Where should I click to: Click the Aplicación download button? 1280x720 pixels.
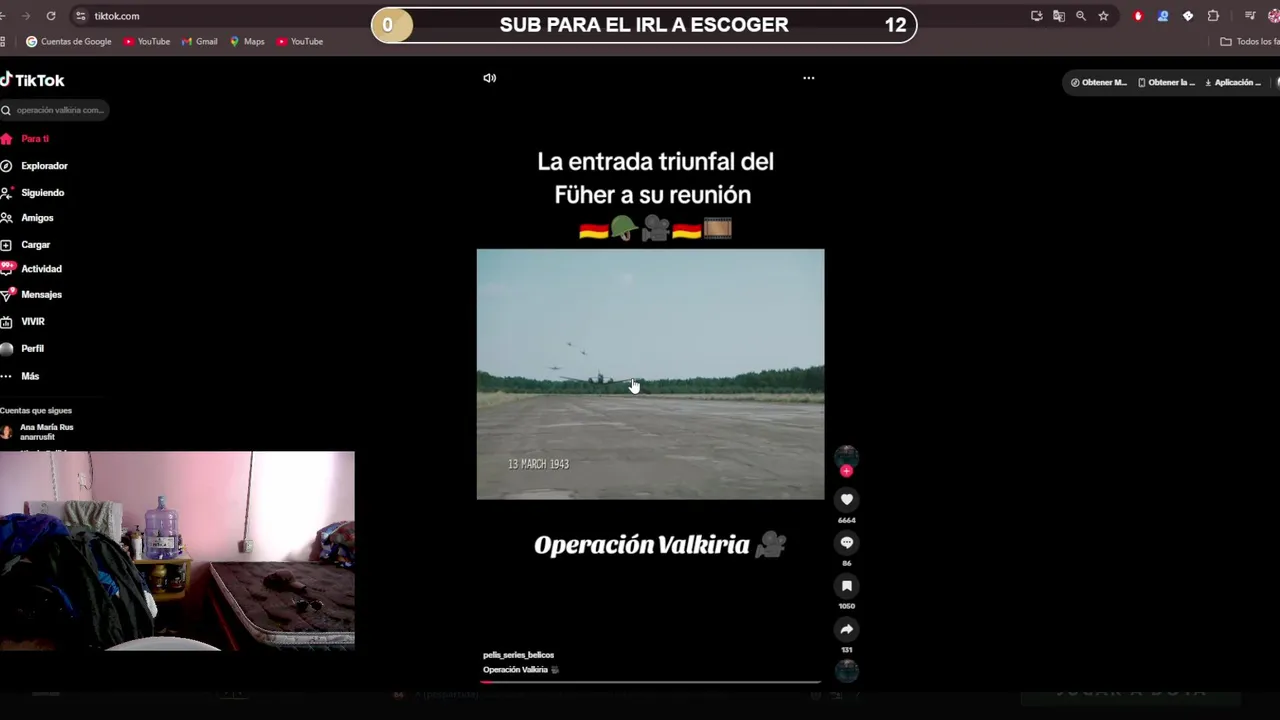tap(1233, 83)
